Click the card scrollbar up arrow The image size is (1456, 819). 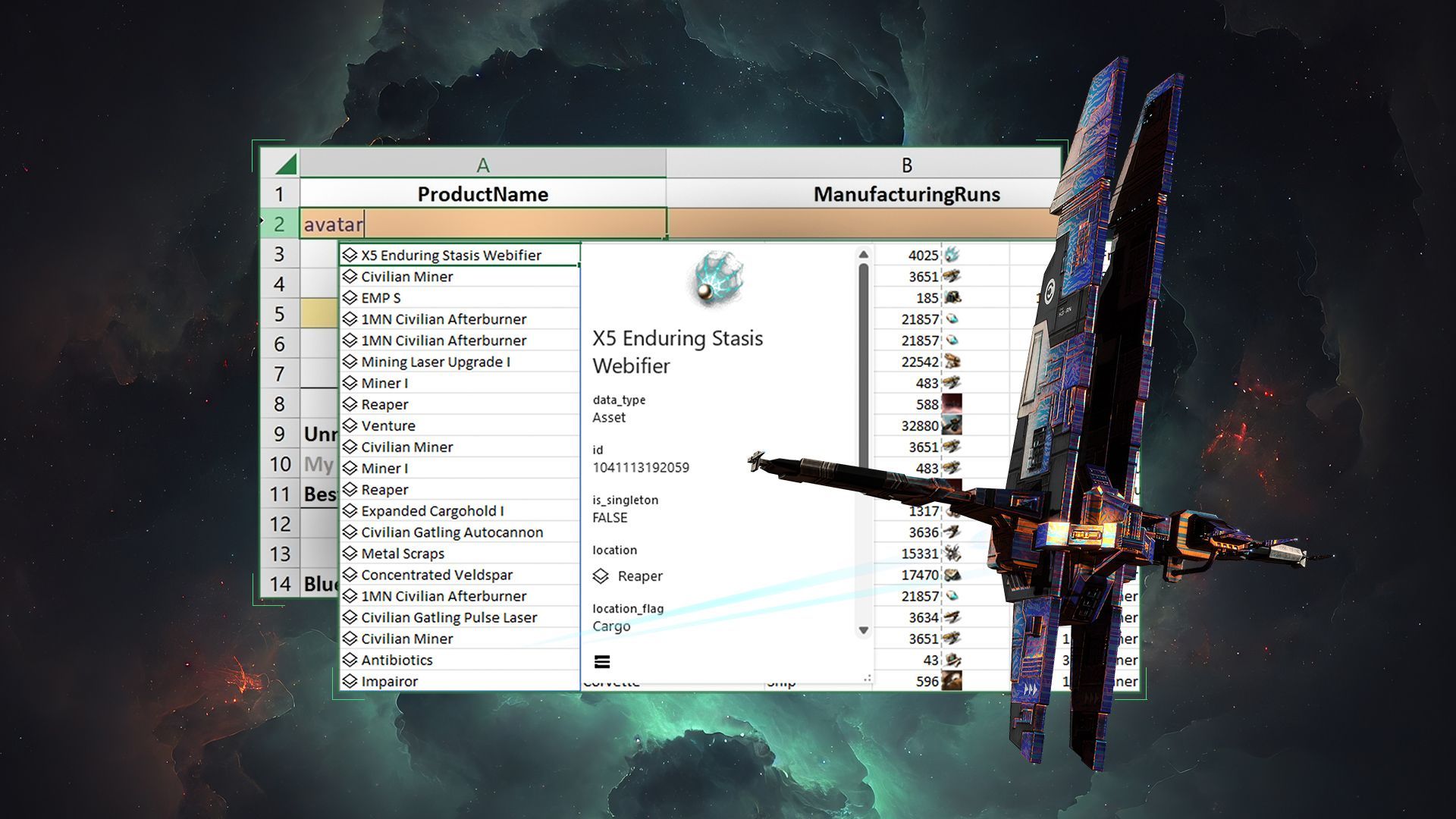point(863,253)
